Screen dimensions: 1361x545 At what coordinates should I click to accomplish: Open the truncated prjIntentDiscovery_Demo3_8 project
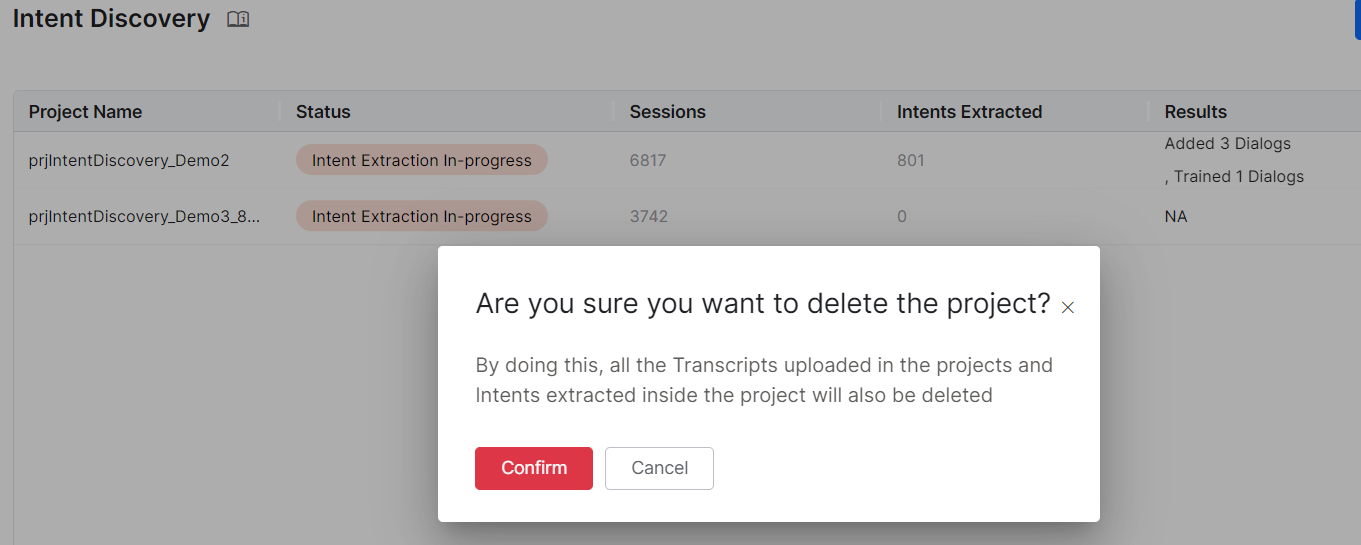click(x=144, y=216)
